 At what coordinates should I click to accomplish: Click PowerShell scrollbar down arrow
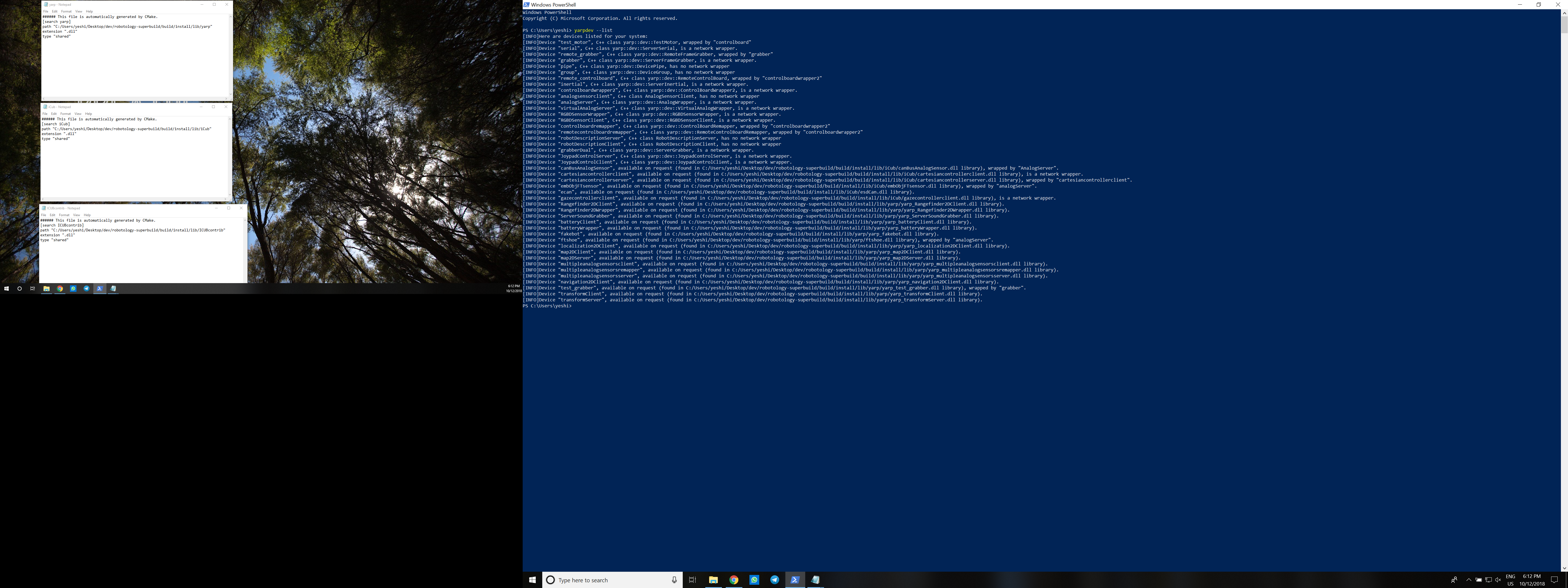coord(1564,568)
